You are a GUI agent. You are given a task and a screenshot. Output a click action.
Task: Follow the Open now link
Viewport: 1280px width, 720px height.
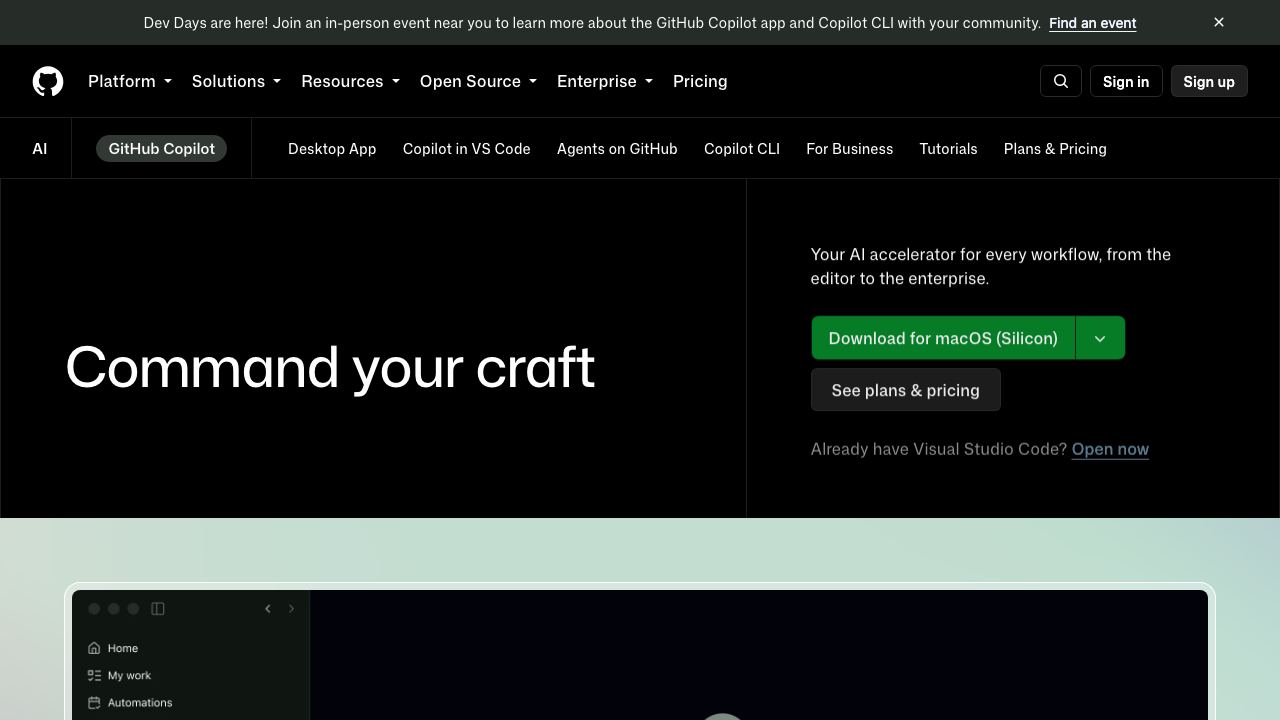click(x=1110, y=449)
